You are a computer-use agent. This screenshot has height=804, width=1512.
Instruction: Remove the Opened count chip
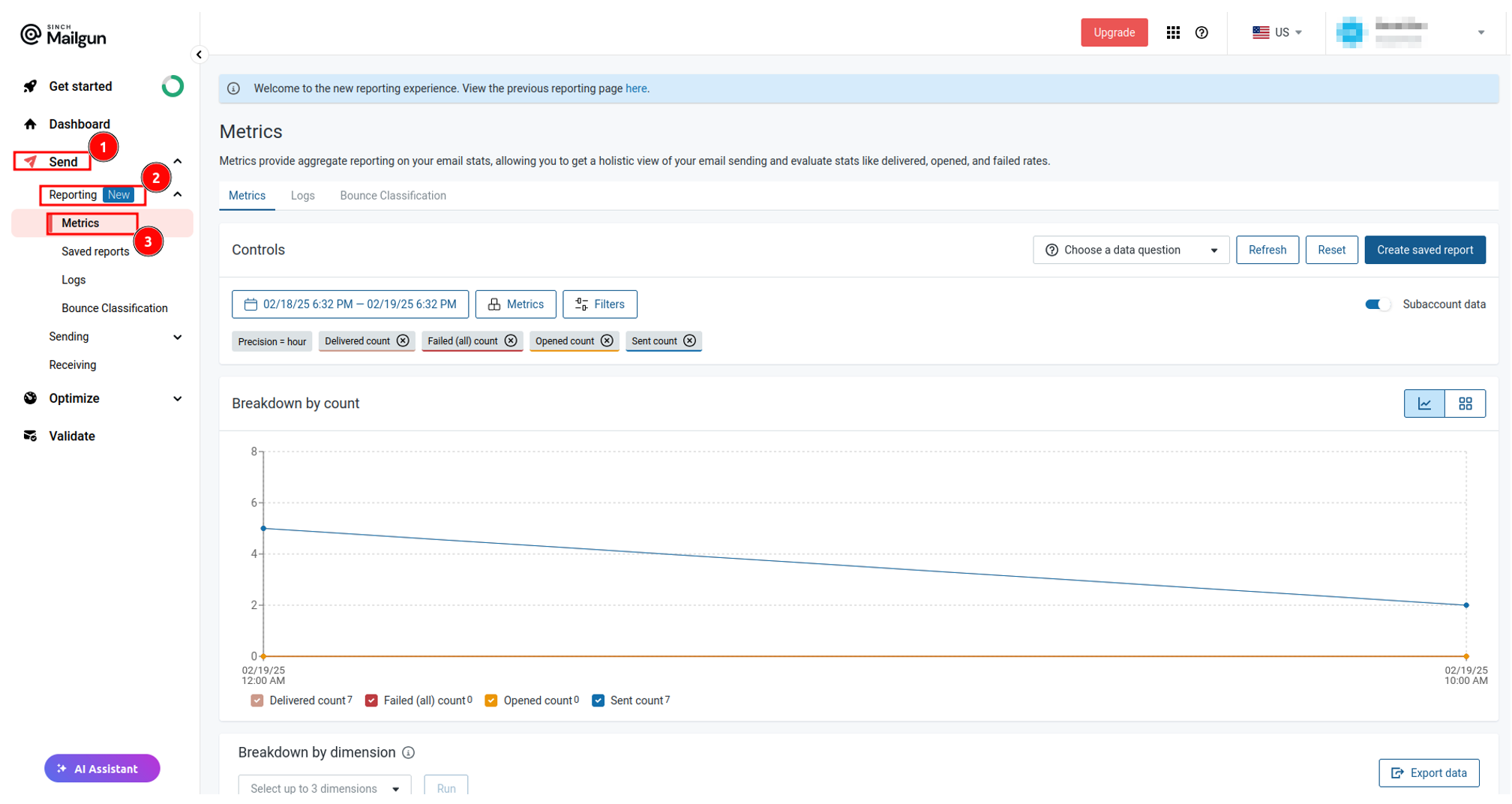pos(607,340)
